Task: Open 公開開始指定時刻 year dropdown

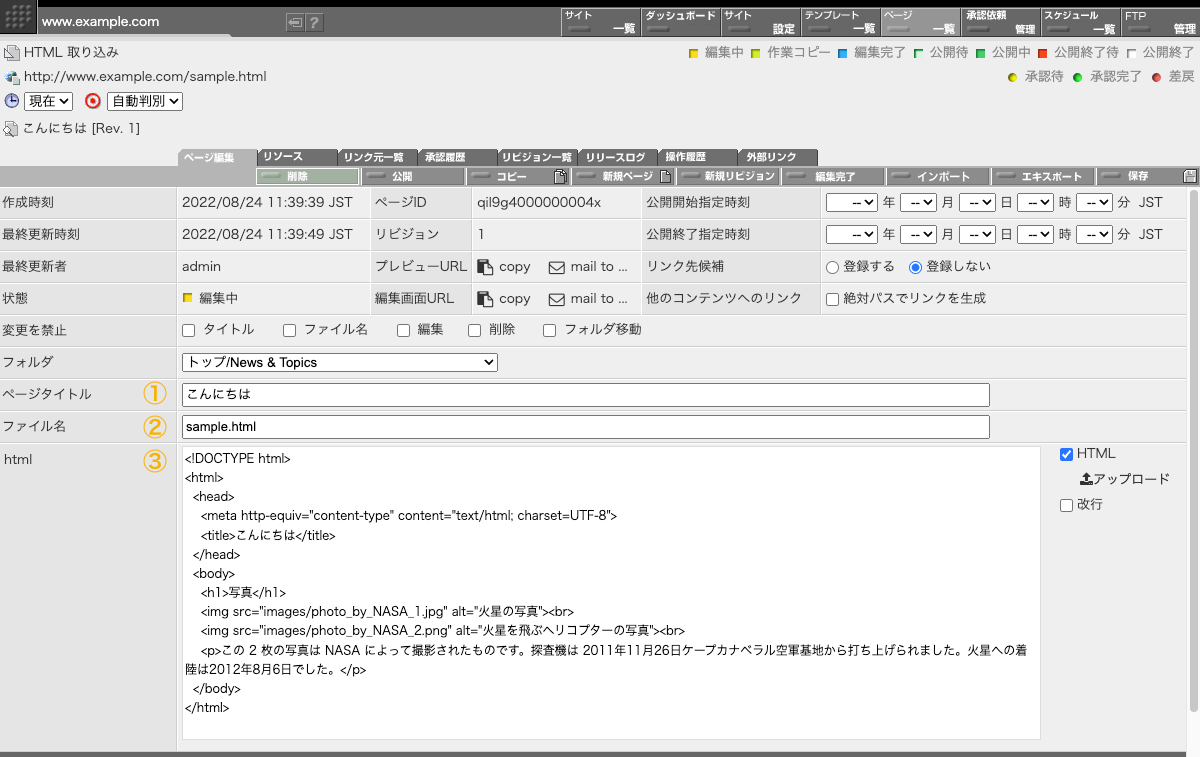Action: [x=852, y=202]
